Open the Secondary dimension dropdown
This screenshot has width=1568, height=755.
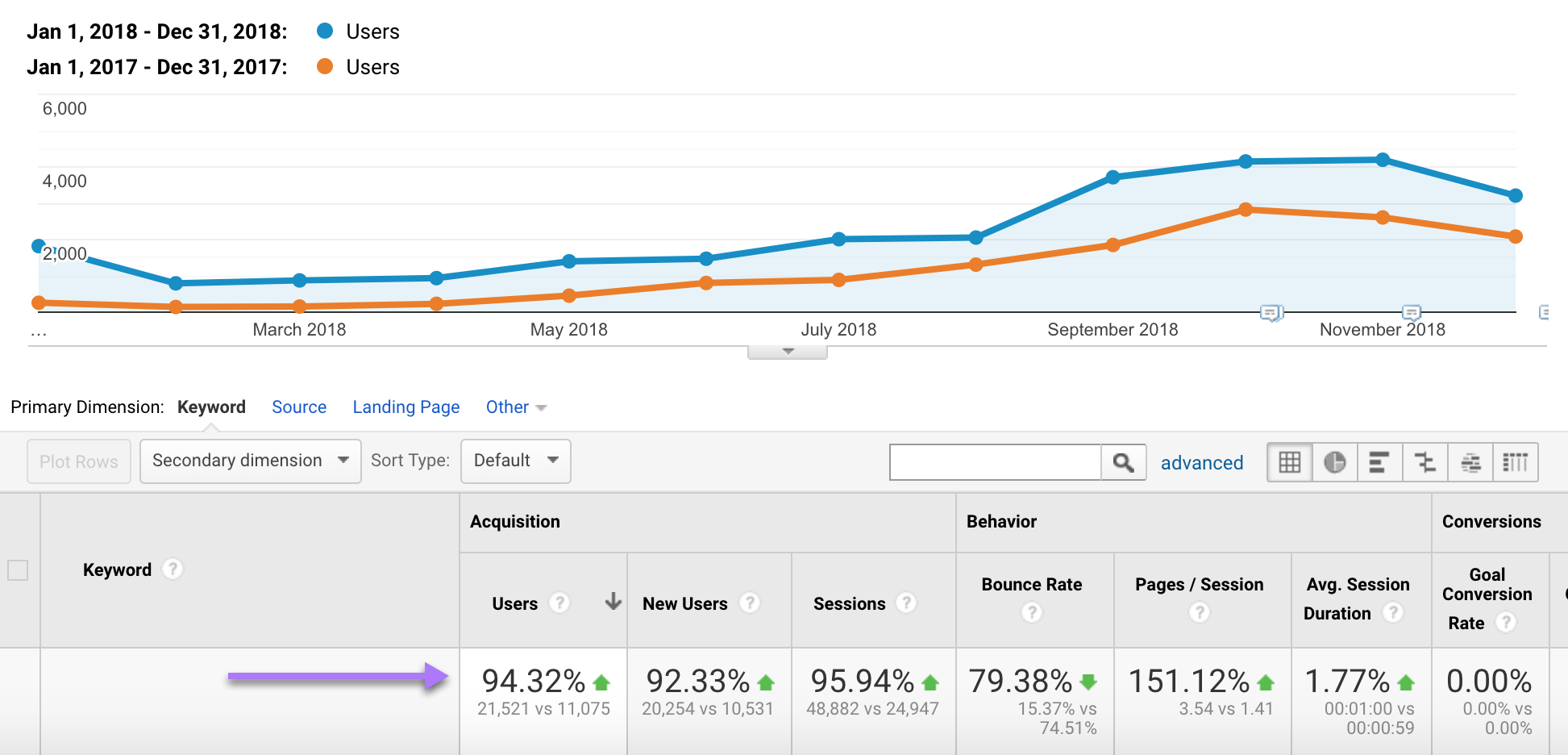[x=250, y=461]
